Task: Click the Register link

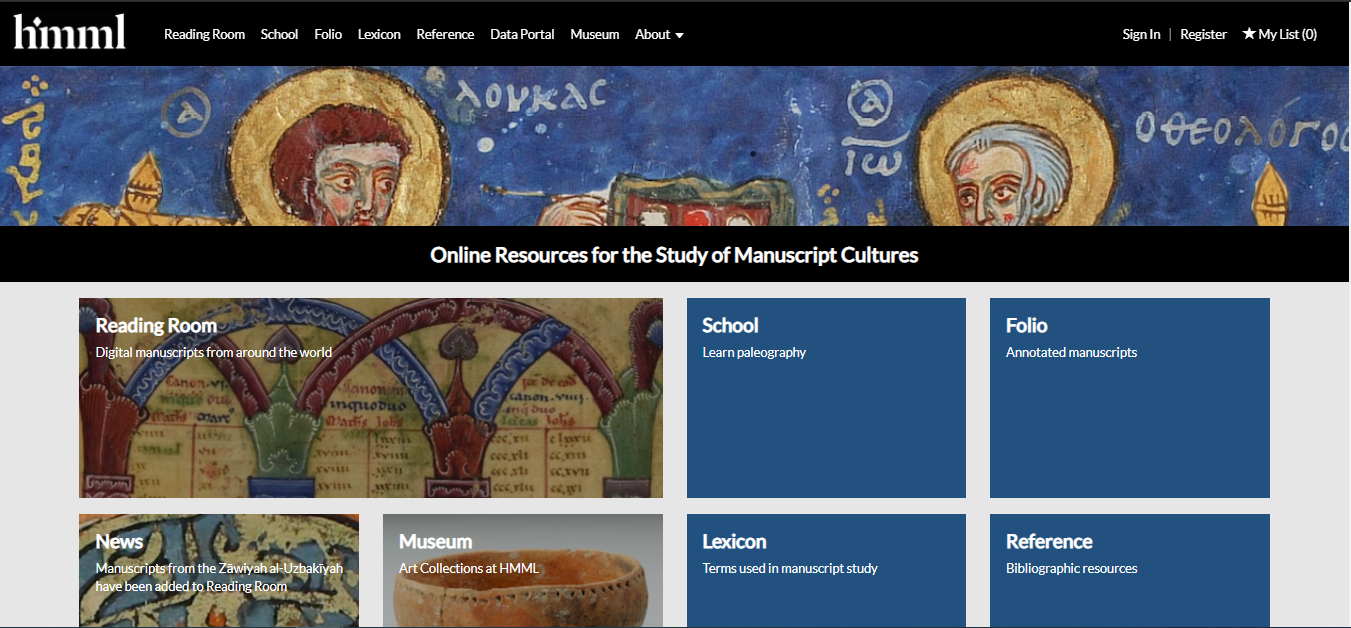Action: pyautogui.click(x=1203, y=34)
